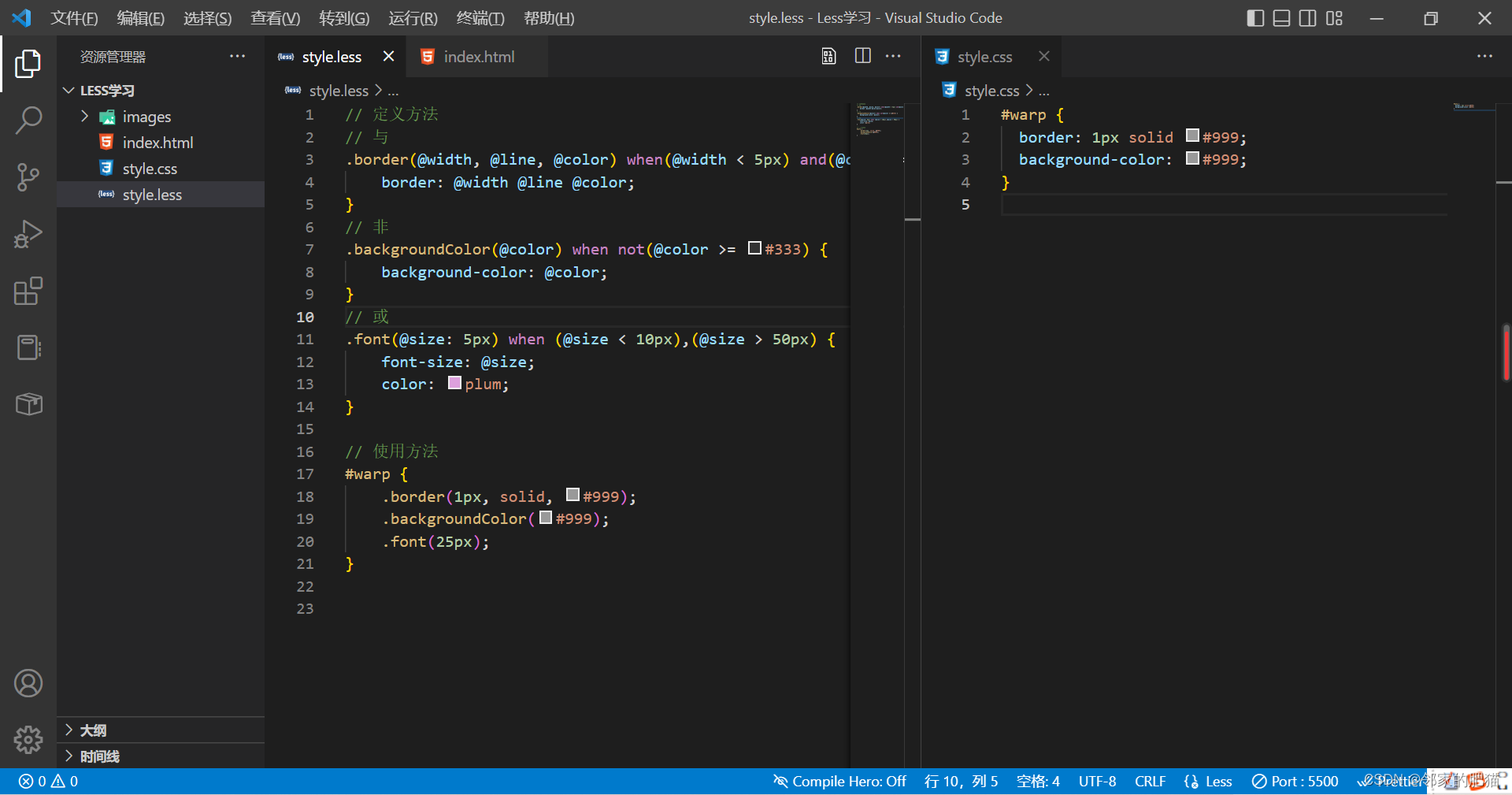This screenshot has height=795, width=1512.
Task: Open the 转到(G) menu
Action: pyautogui.click(x=344, y=18)
